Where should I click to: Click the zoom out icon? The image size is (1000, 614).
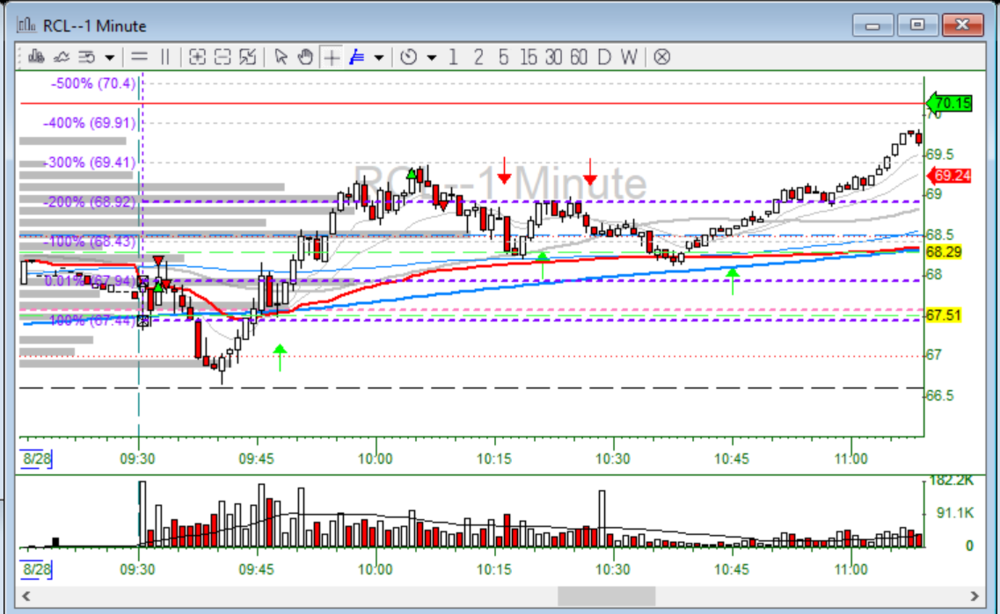(222, 57)
